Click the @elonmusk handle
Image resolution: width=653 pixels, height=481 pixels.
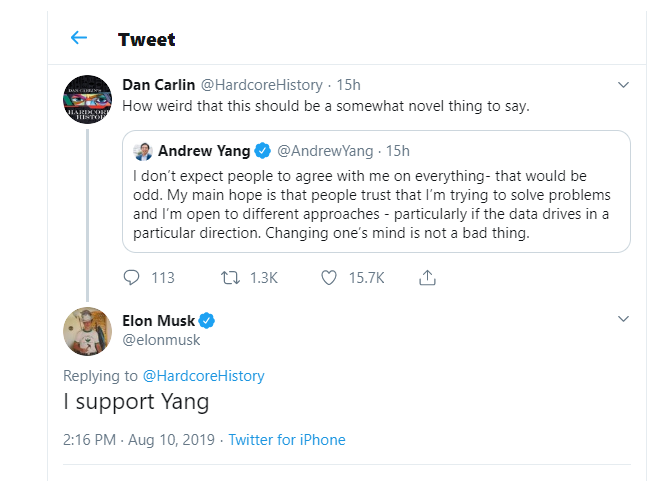[161, 340]
